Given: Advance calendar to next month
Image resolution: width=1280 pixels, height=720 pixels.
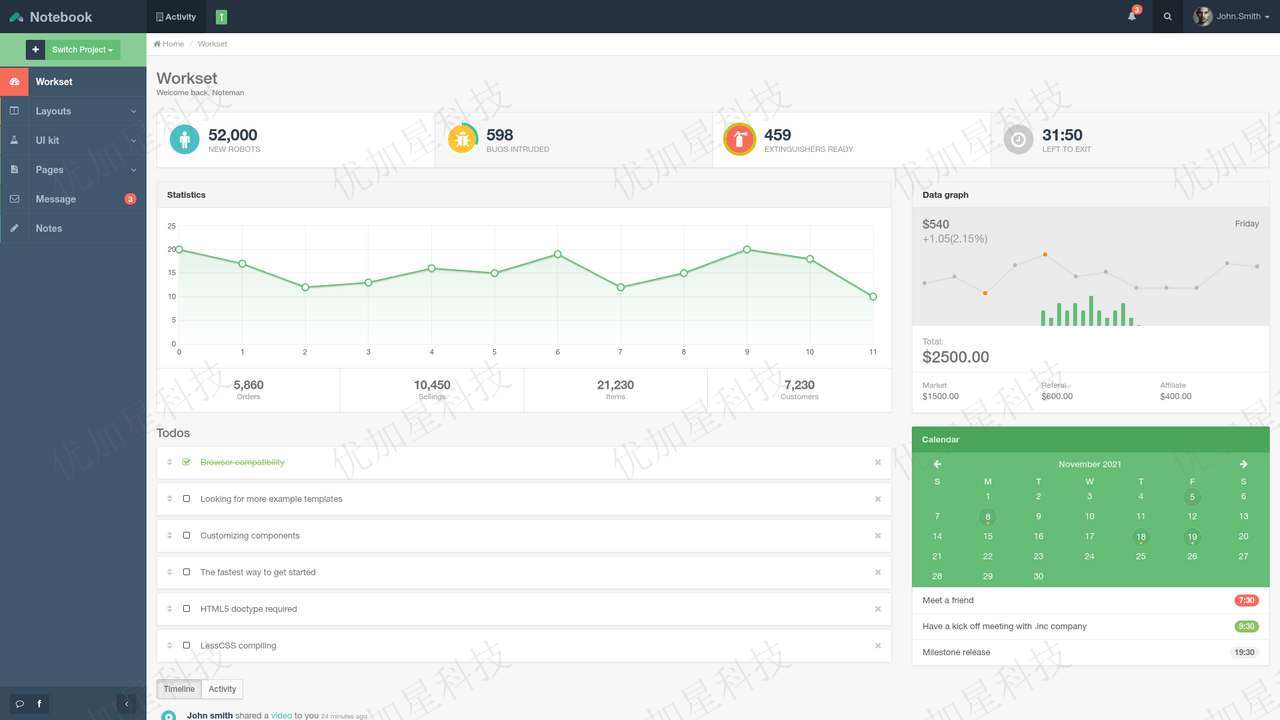Looking at the screenshot, I should point(1243,464).
